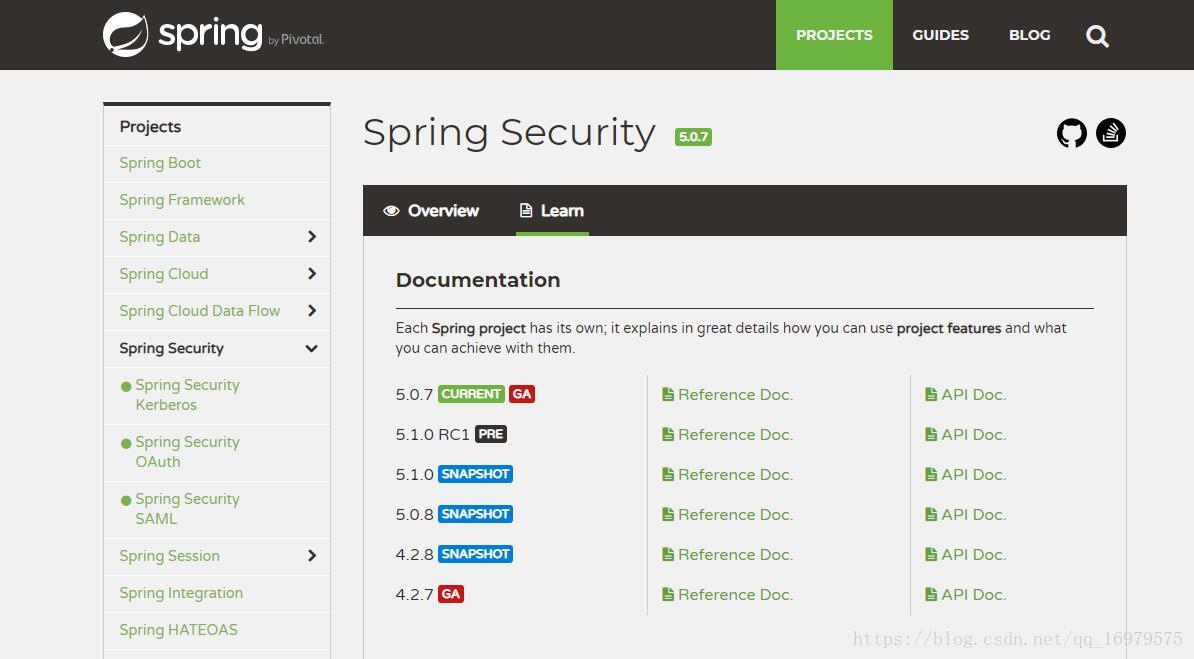The image size is (1194, 659).
Task: Open API Doc. for 5.1.0 RC1
Action: pyautogui.click(x=966, y=434)
